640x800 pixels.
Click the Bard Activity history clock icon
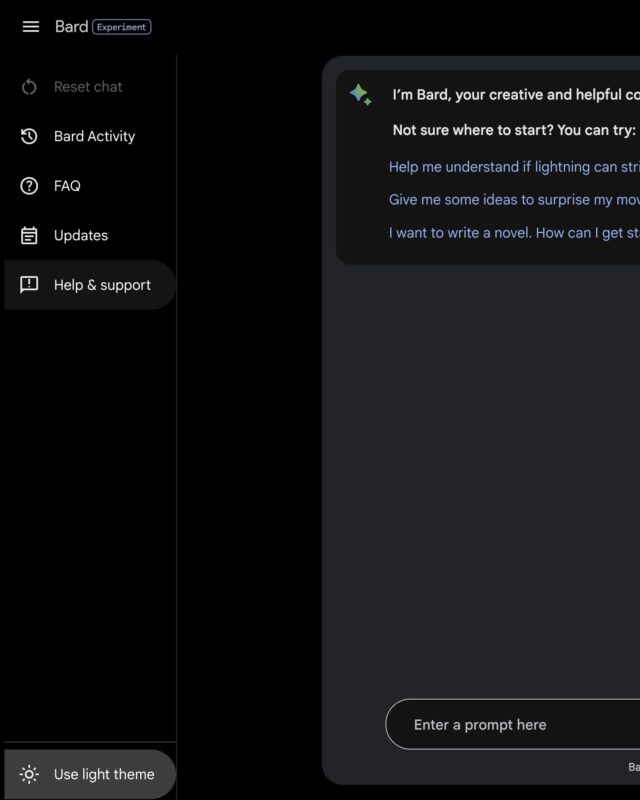tap(29, 136)
